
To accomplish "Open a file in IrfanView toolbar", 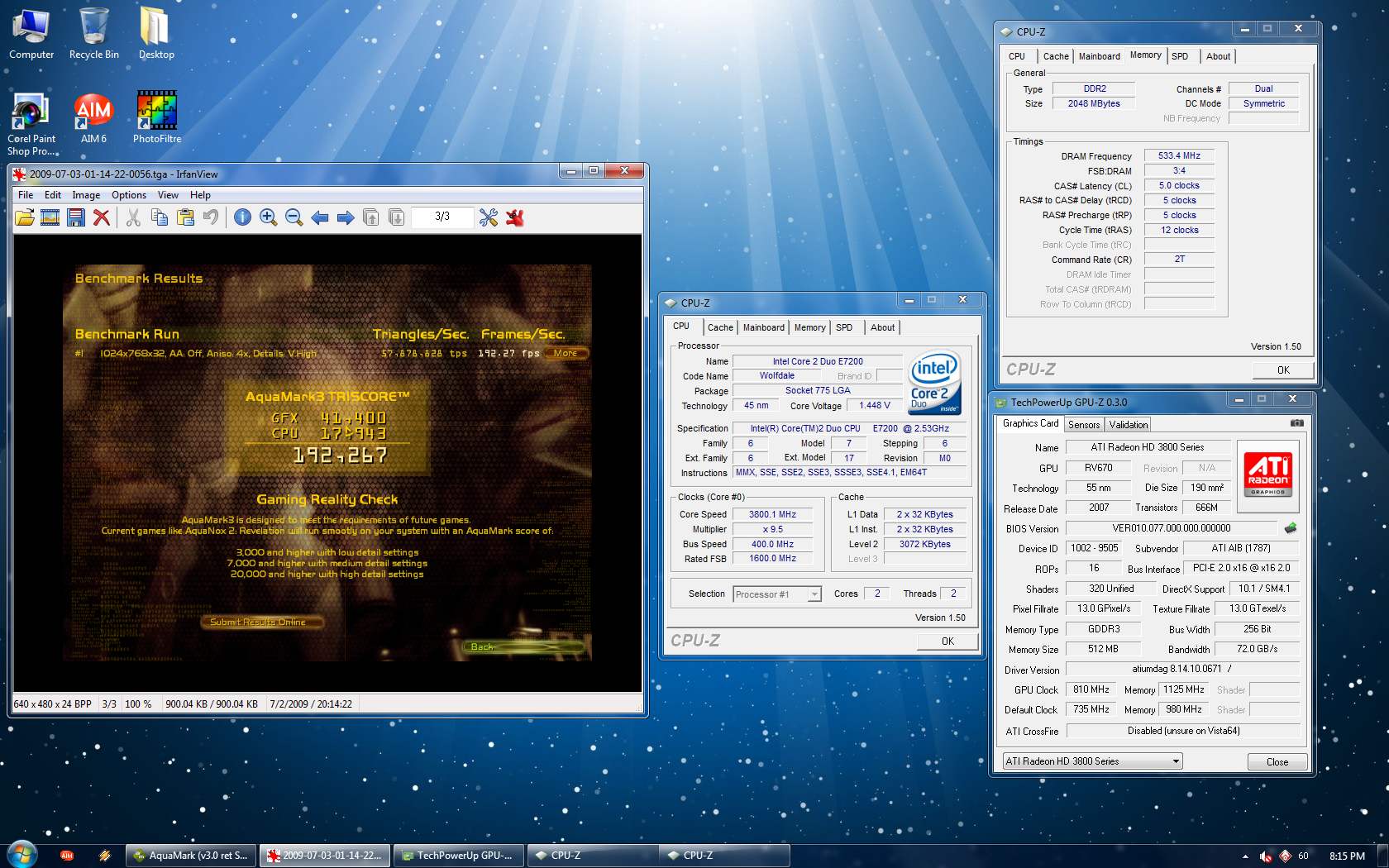I will (25, 217).
